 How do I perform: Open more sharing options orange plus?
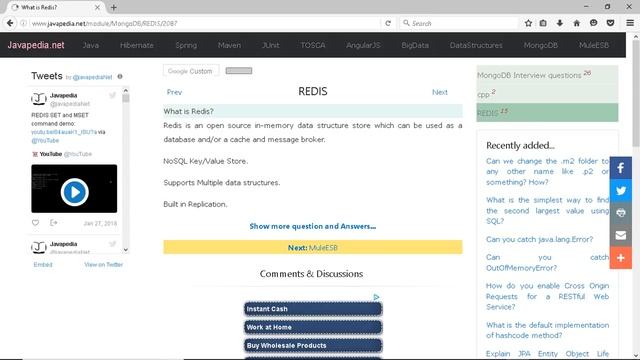(621, 258)
